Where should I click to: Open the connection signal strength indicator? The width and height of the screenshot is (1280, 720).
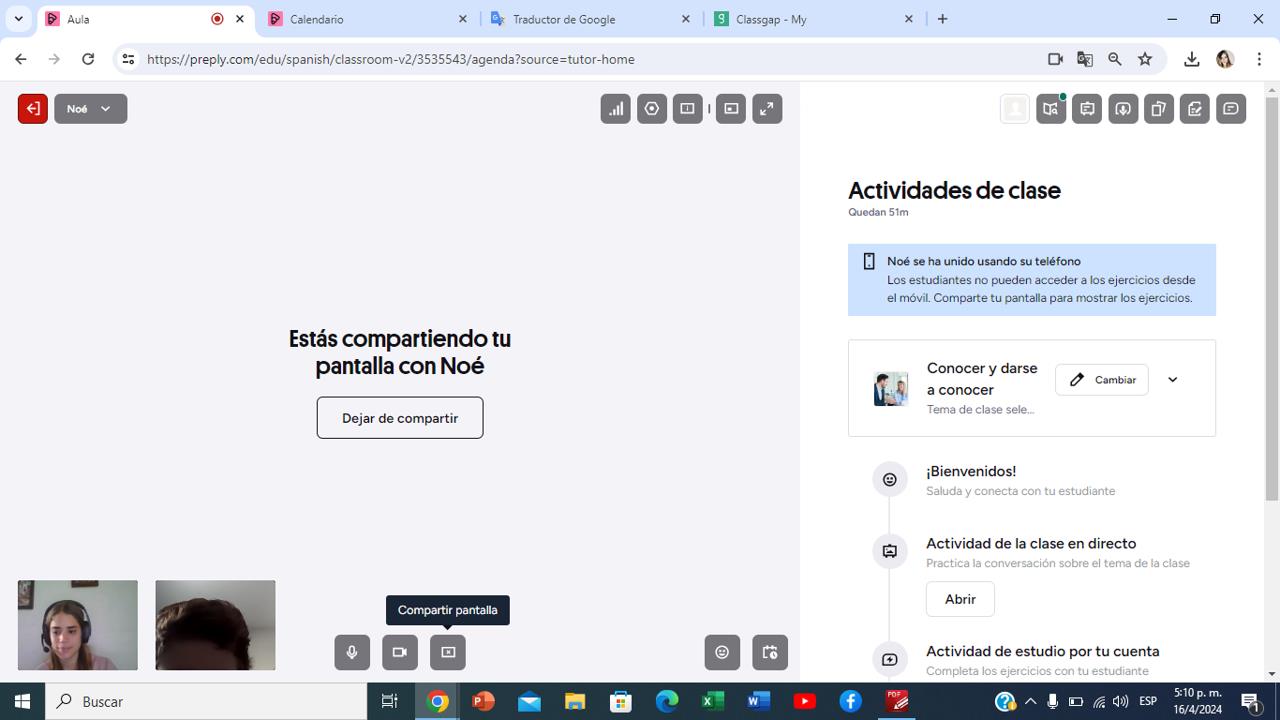[615, 109]
